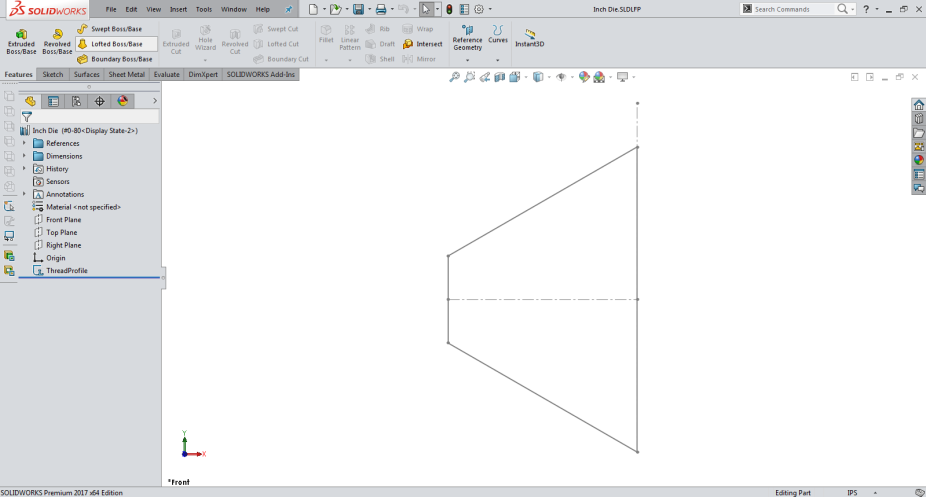
Task: Open the Reference Geometry dropdown arrow
Action: pyautogui.click(x=468, y=60)
